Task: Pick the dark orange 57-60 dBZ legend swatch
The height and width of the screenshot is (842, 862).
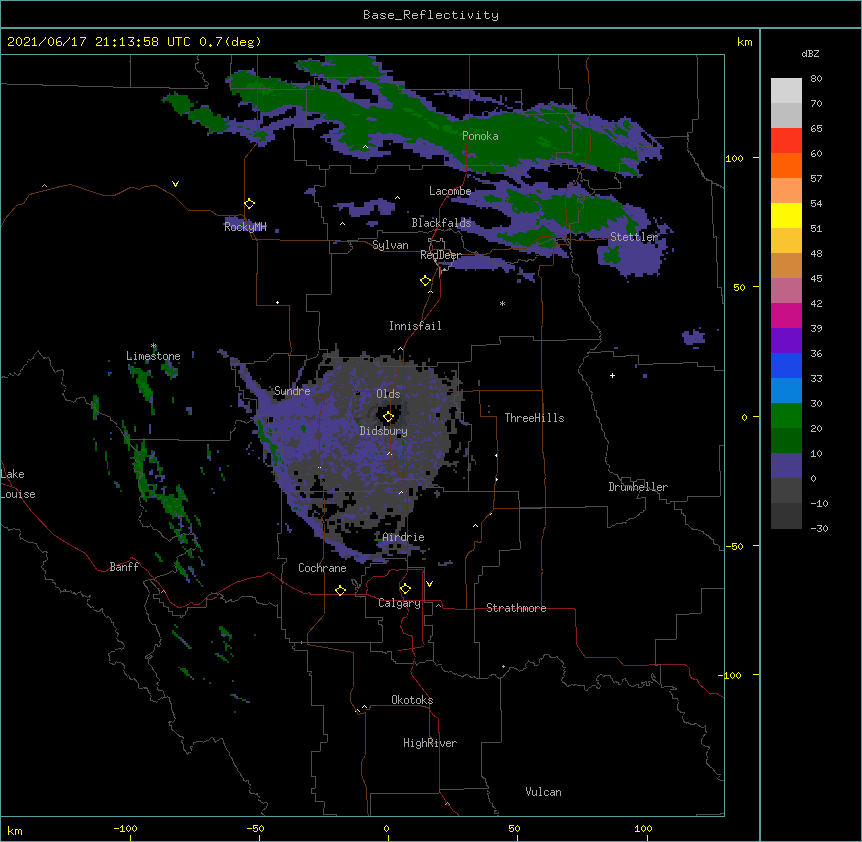Action: pyautogui.click(x=786, y=166)
